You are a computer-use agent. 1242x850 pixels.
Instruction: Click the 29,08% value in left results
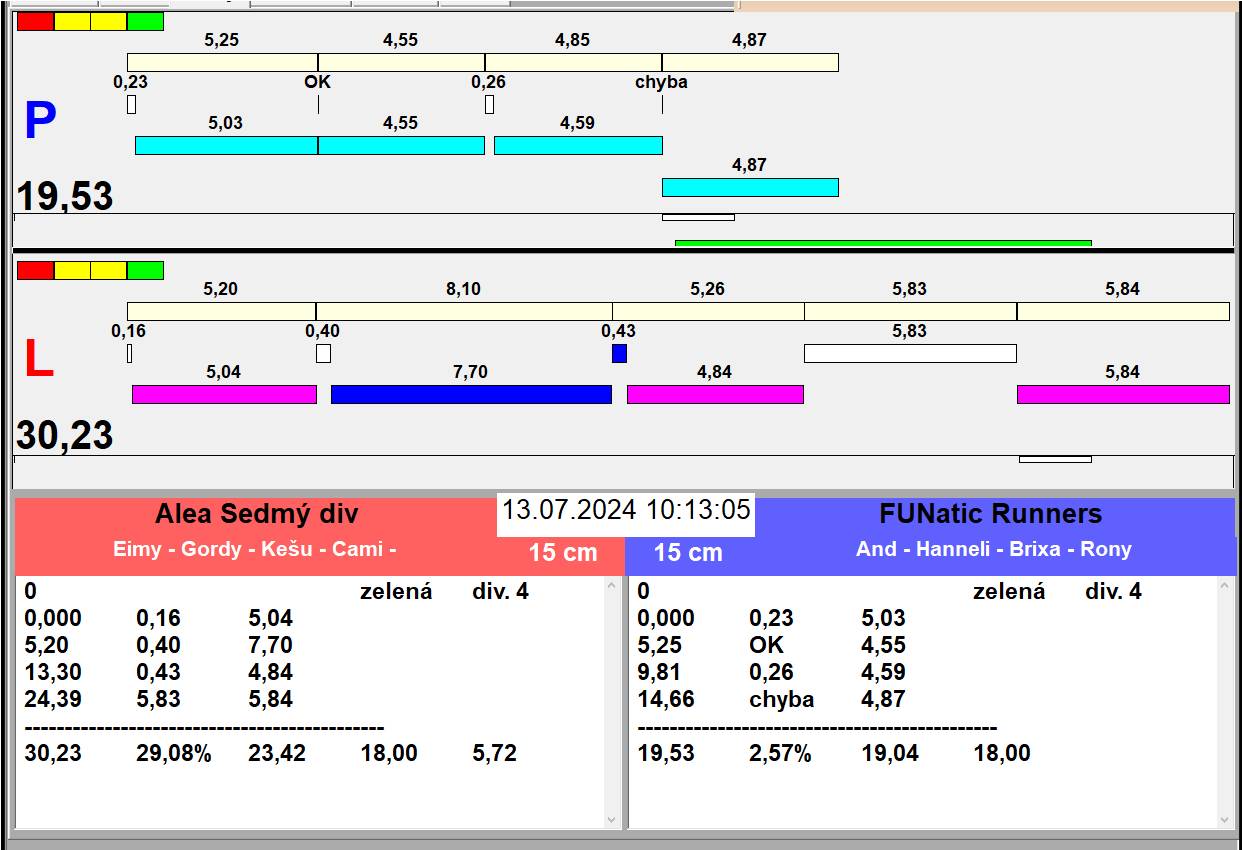click(x=174, y=753)
